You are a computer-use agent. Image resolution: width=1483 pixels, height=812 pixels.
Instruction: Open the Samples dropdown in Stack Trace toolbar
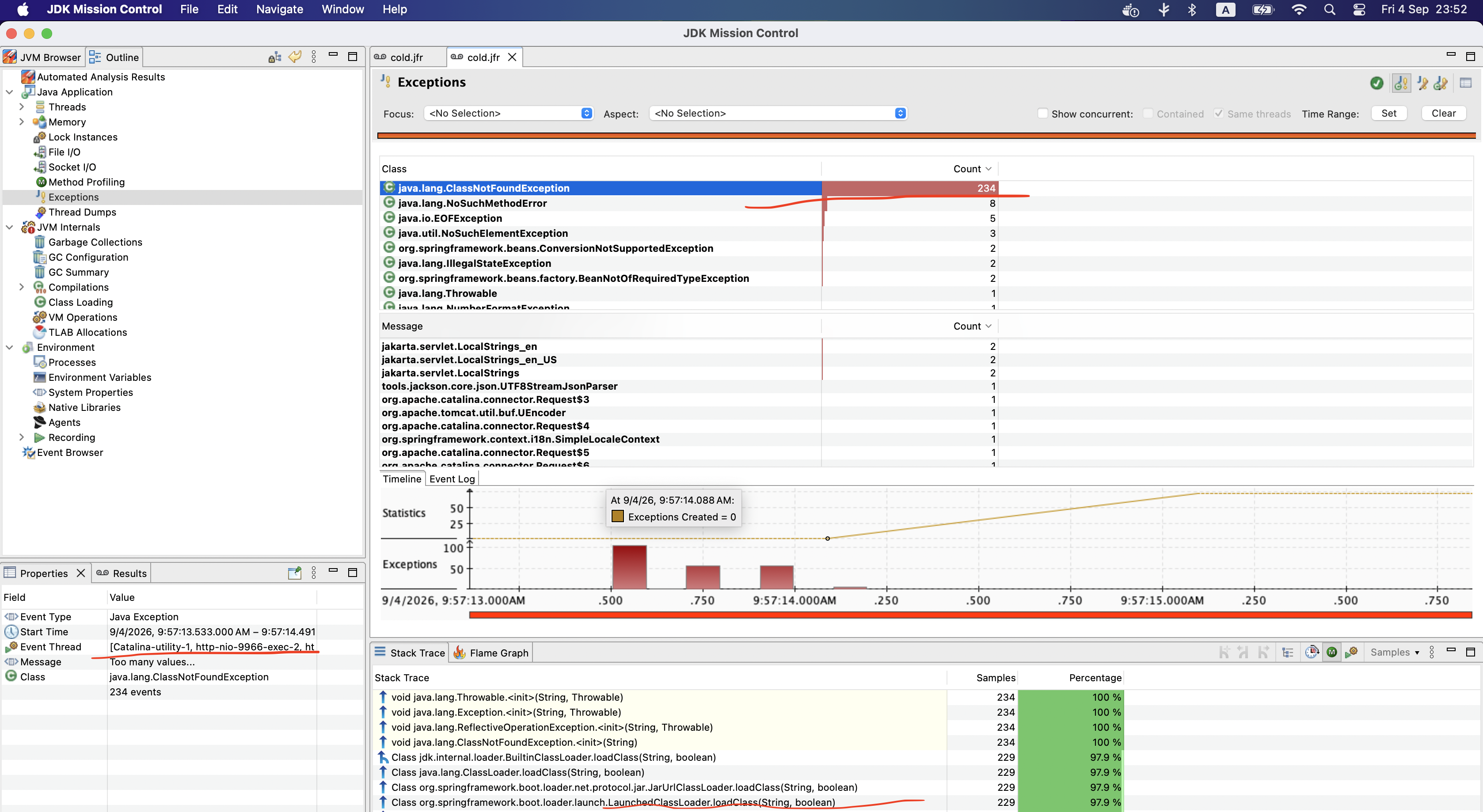[1394, 652]
